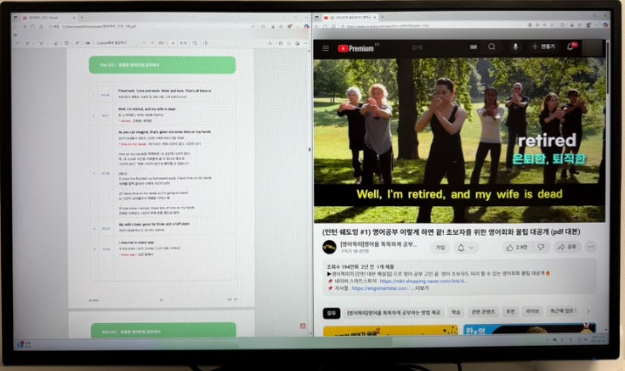
Task: Select the PDF draw tool
Action: (41, 43)
